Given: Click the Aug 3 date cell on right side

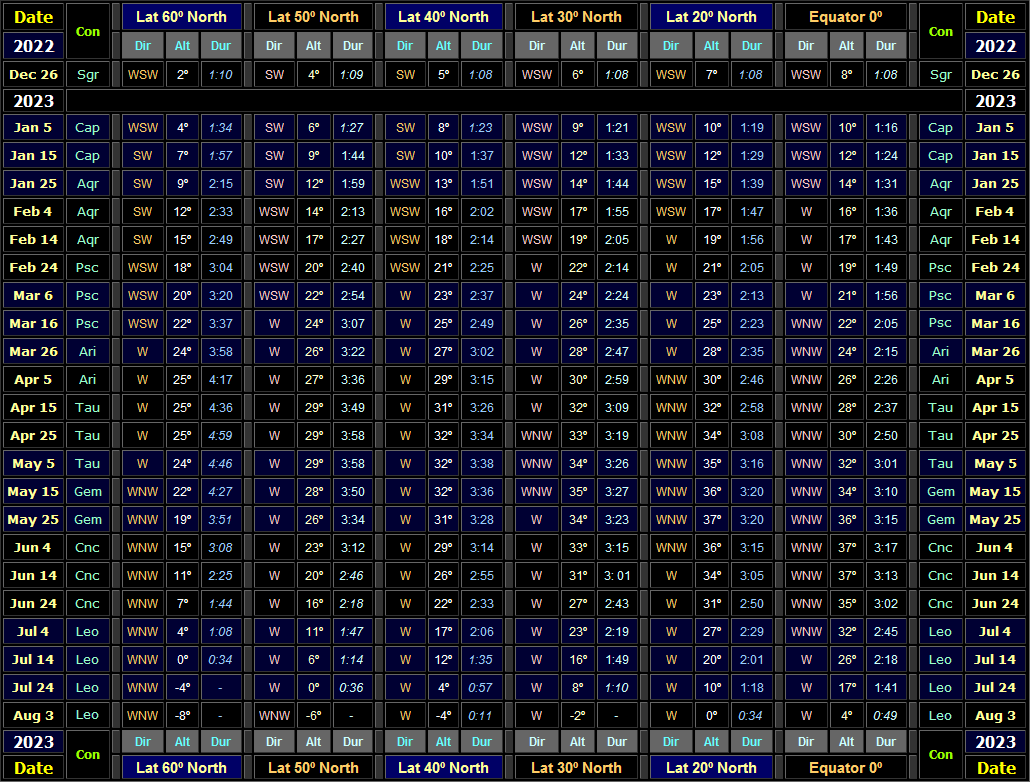Looking at the screenshot, I should point(995,715).
